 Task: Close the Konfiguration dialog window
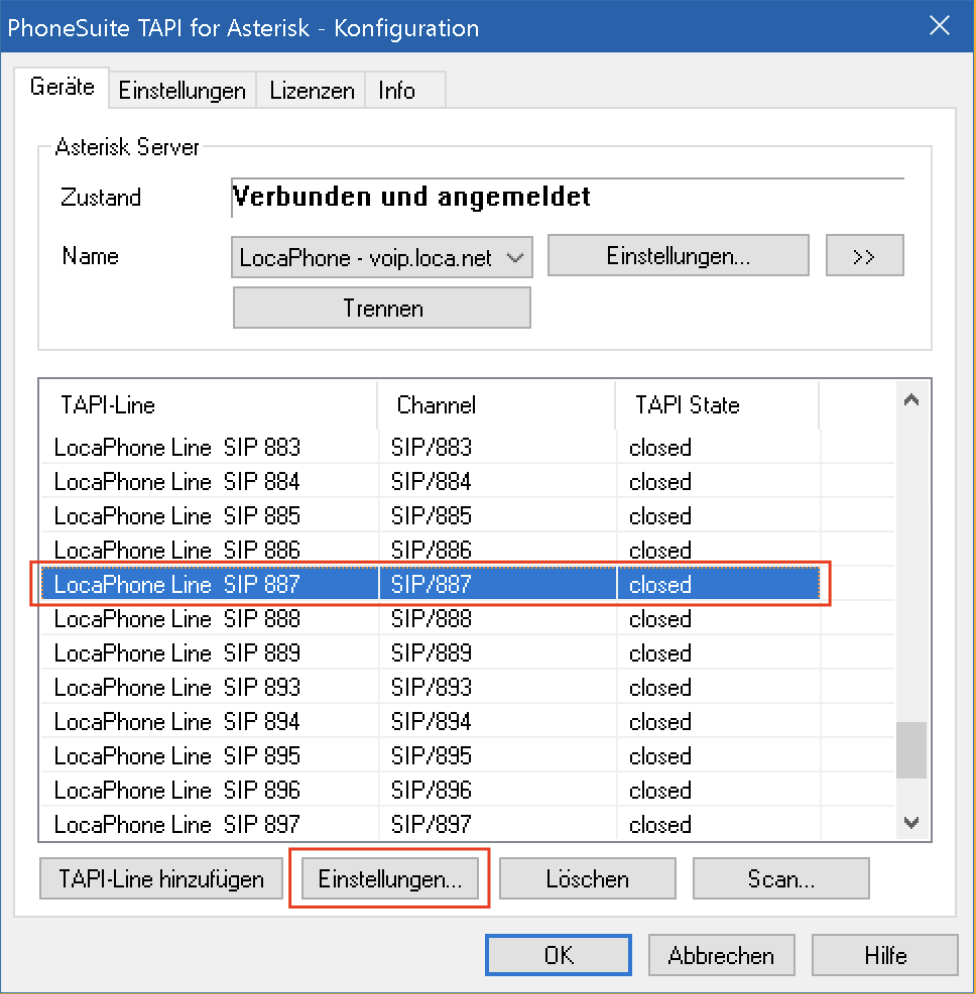tap(939, 27)
